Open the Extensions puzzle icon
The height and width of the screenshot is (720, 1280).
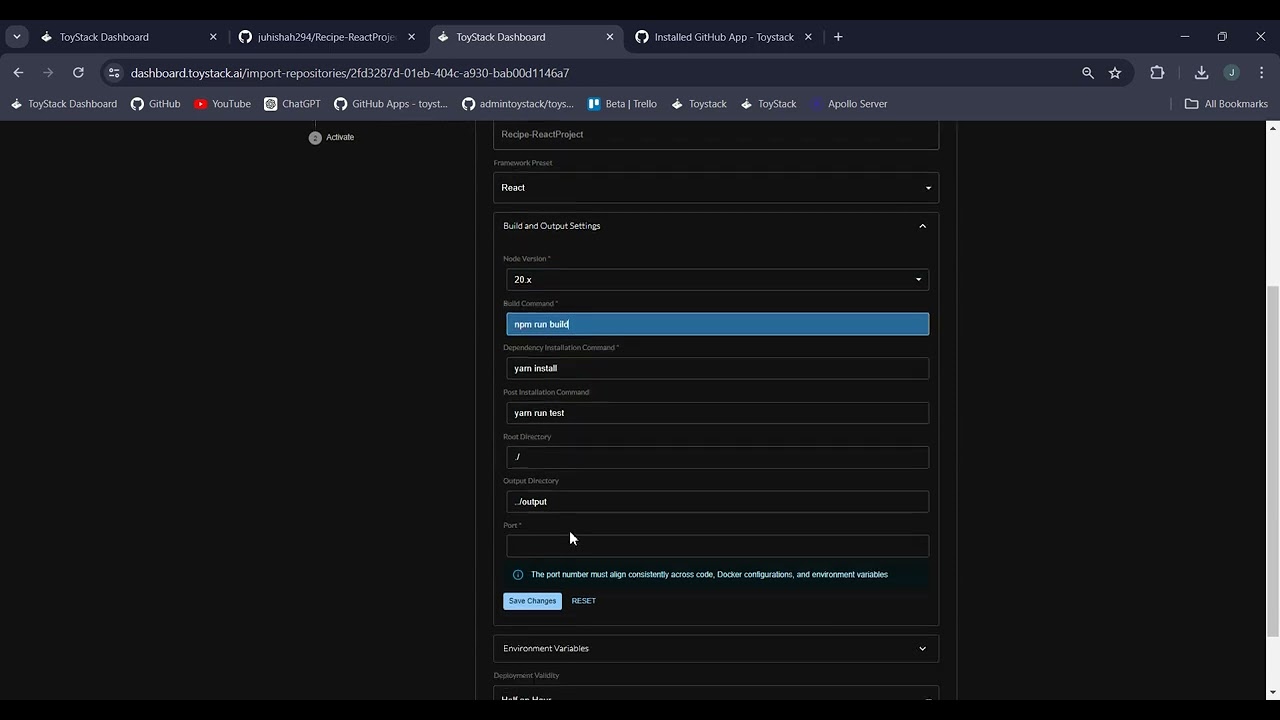tap(1157, 72)
